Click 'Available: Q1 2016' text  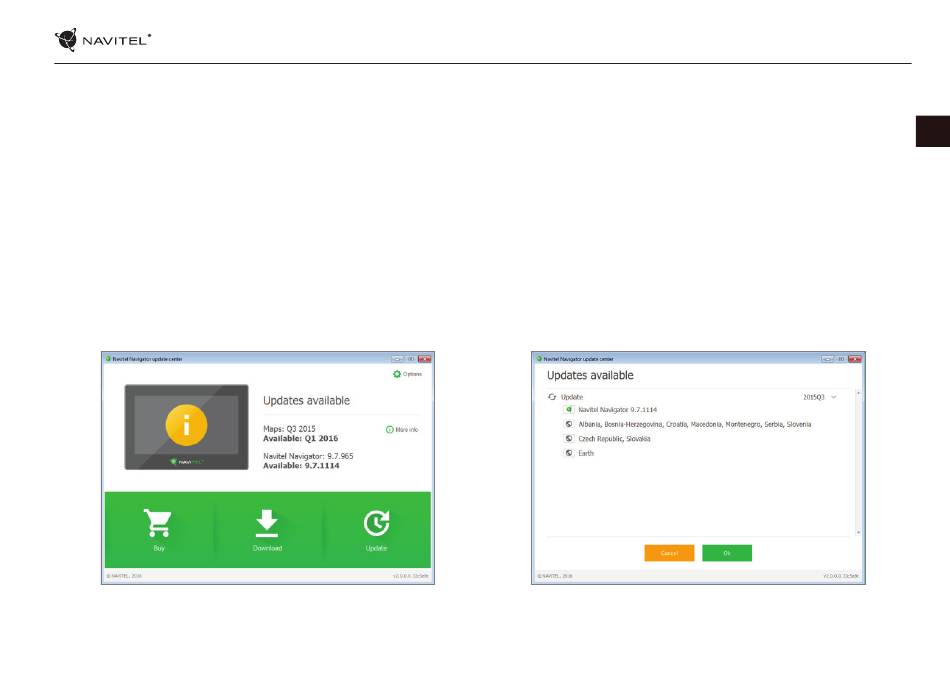pyautogui.click(x=301, y=439)
